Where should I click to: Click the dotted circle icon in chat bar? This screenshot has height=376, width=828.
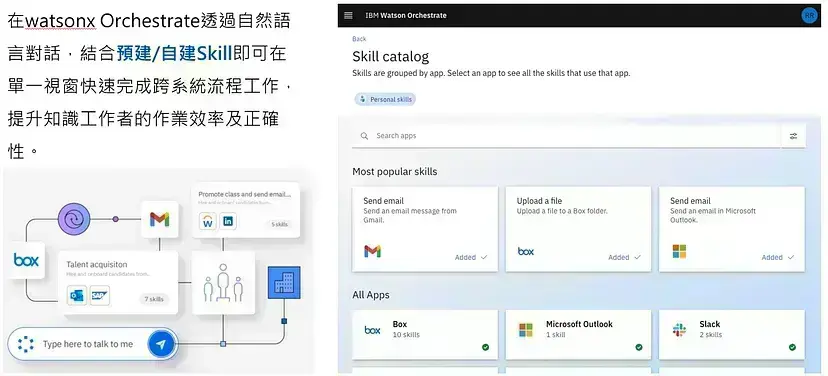coord(25,344)
